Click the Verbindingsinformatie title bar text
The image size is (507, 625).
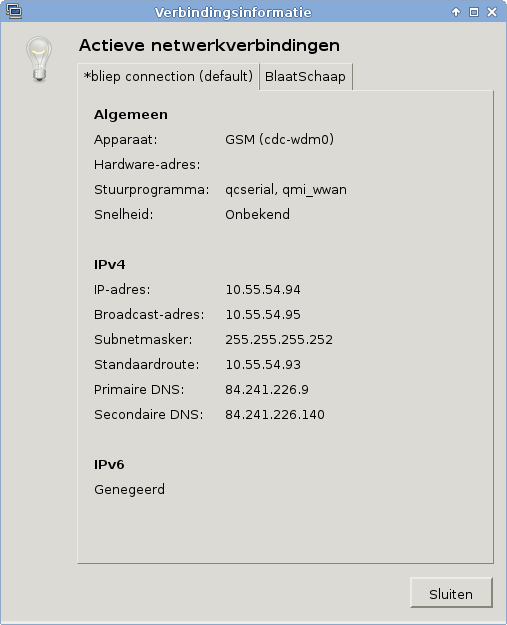(x=233, y=12)
